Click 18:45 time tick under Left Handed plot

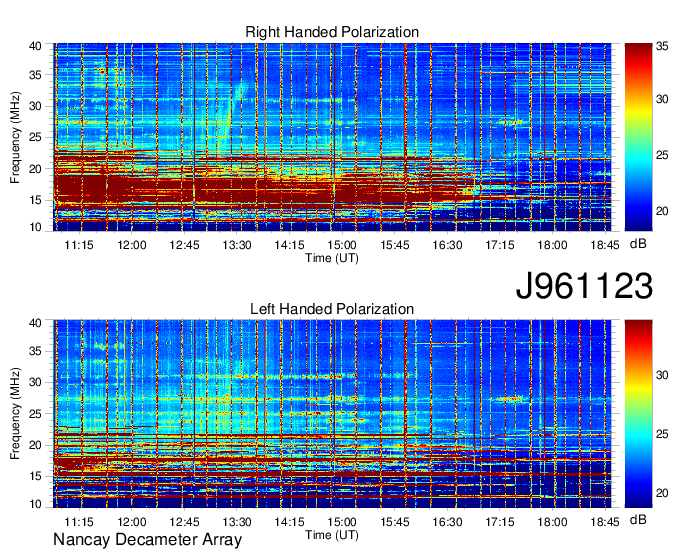(605, 522)
